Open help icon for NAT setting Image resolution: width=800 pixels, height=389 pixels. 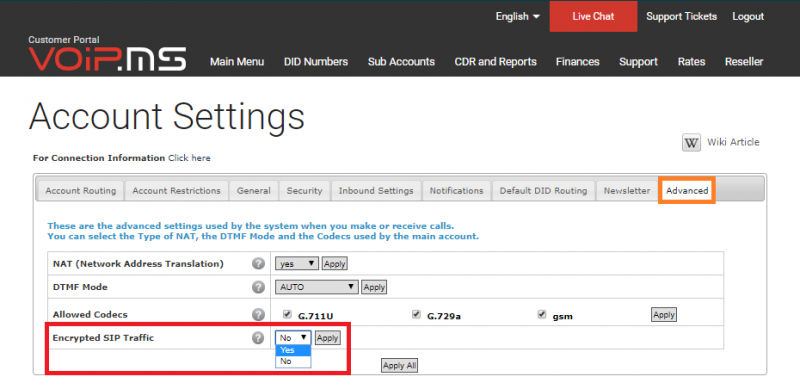[x=258, y=263]
